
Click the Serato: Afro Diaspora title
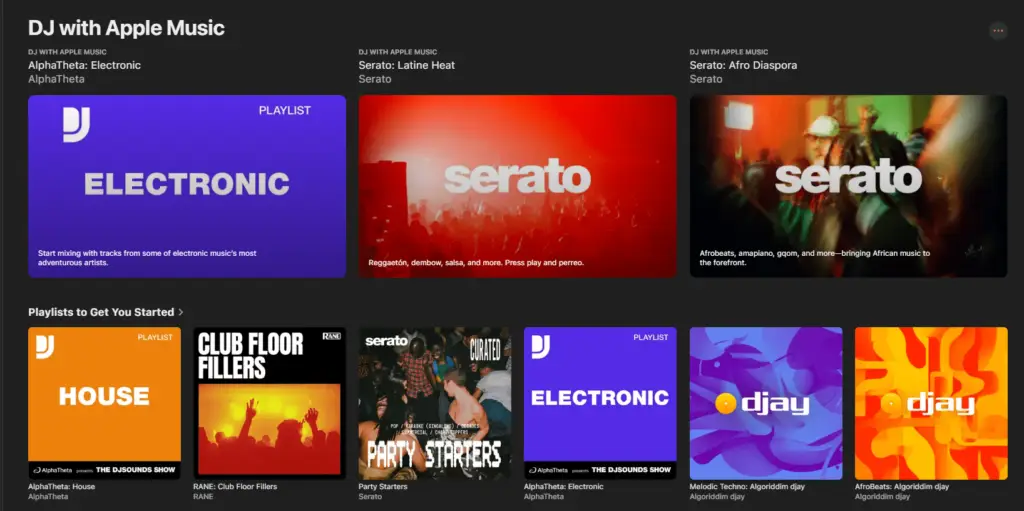click(743, 65)
